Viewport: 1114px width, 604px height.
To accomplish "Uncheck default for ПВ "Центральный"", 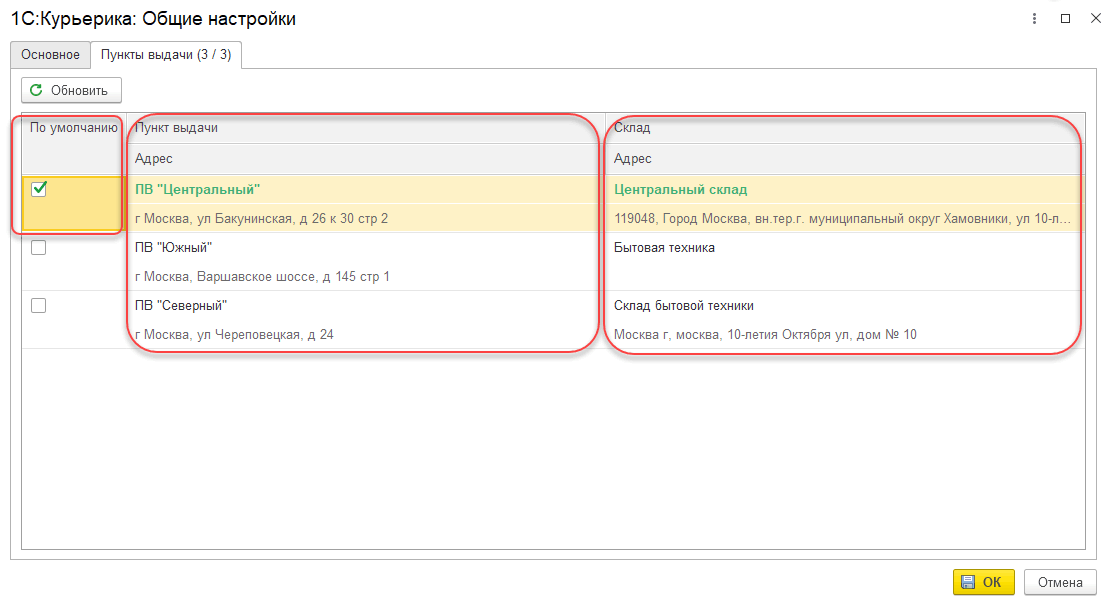I will click(39, 189).
